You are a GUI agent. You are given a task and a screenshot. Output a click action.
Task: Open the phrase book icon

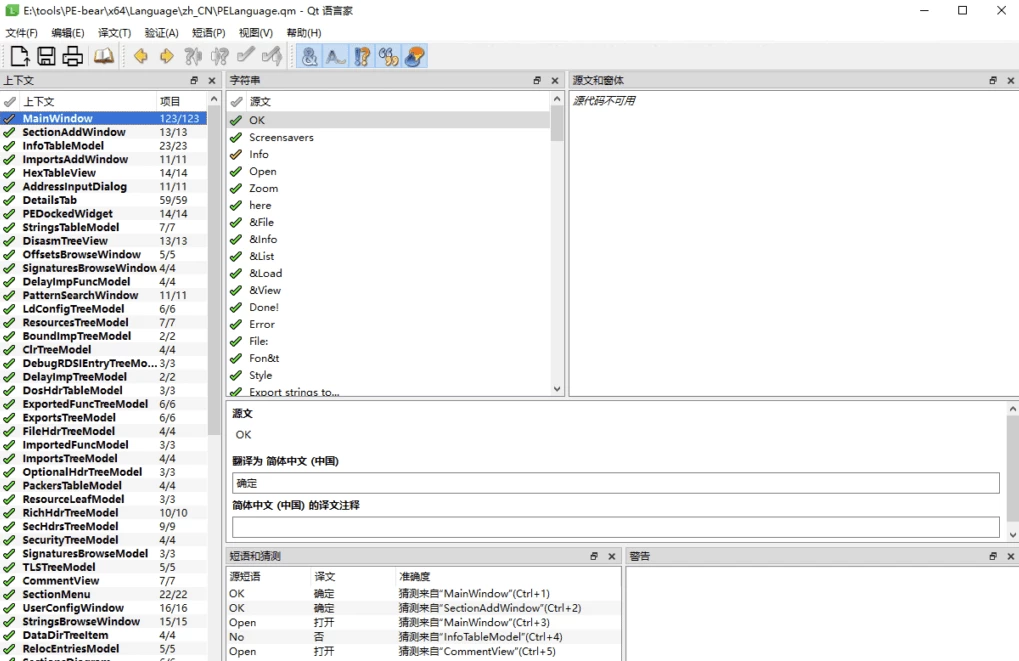tap(104, 56)
